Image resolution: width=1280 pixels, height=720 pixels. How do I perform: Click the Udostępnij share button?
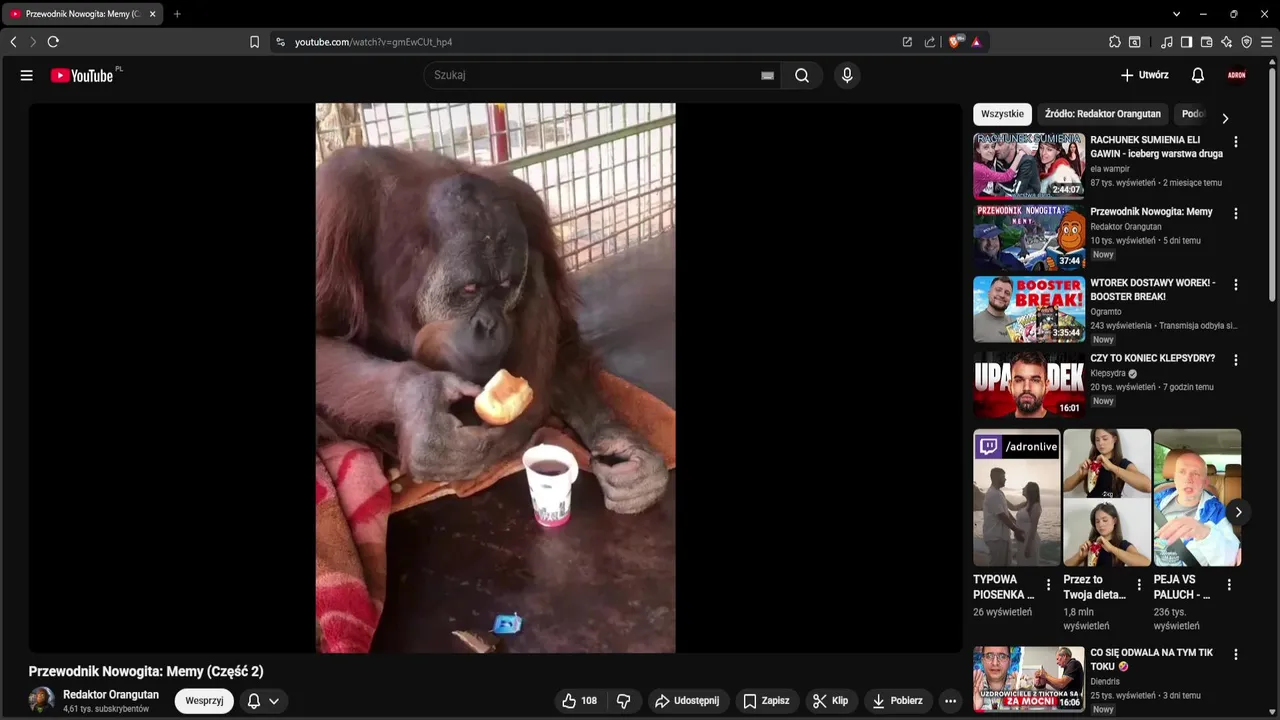click(x=688, y=701)
